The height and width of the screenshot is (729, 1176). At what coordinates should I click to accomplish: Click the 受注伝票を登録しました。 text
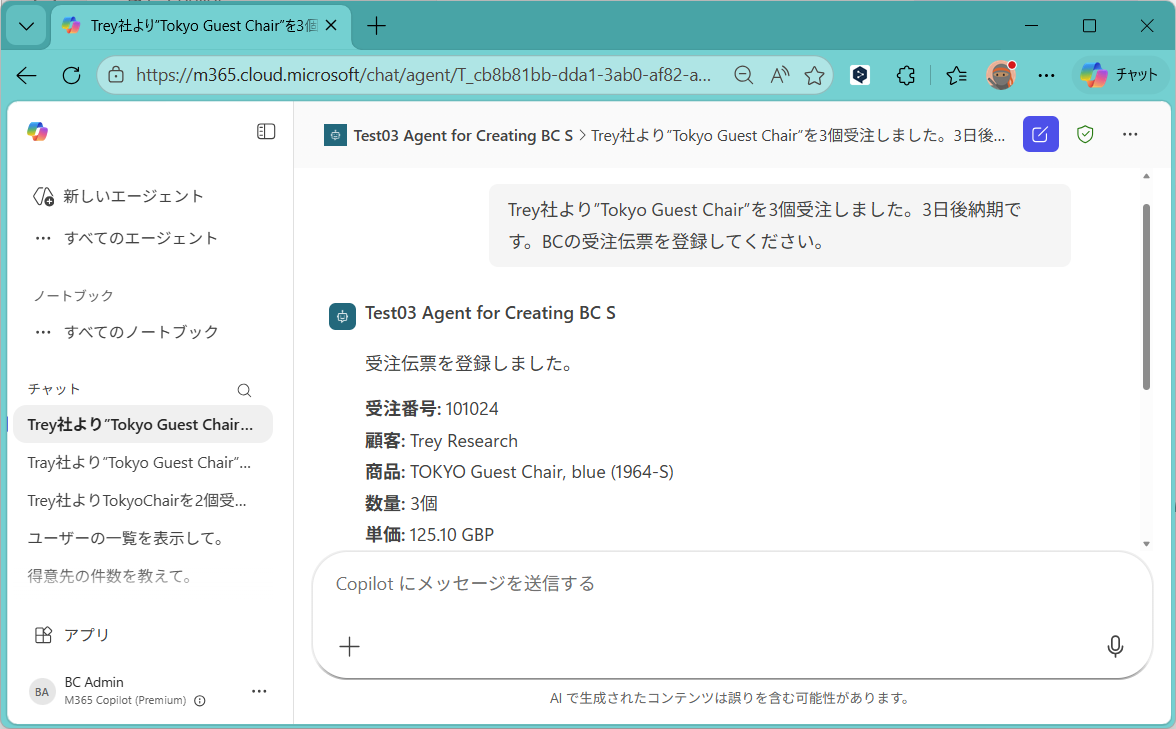pyautogui.click(x=472, y=364)
